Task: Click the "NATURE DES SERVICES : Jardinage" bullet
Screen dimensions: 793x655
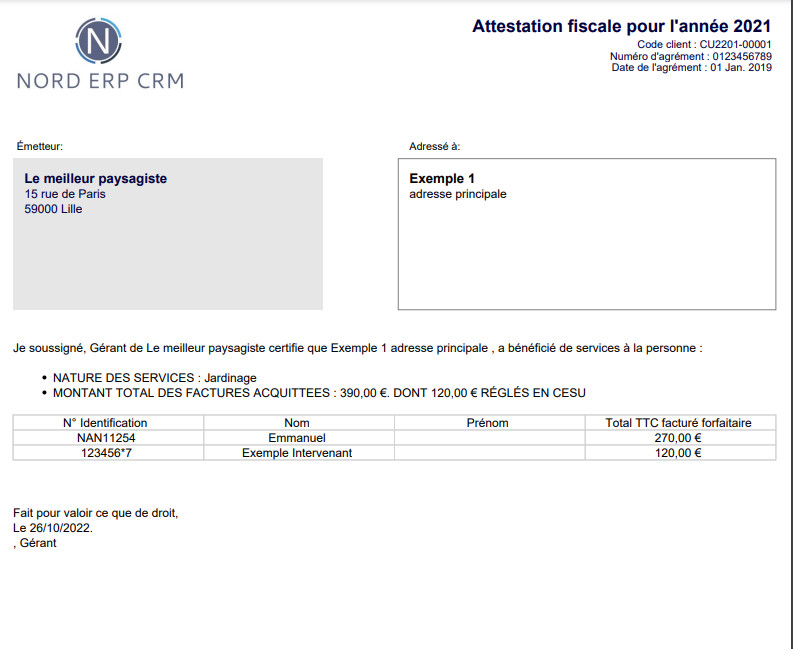Action: pos(155,378)
